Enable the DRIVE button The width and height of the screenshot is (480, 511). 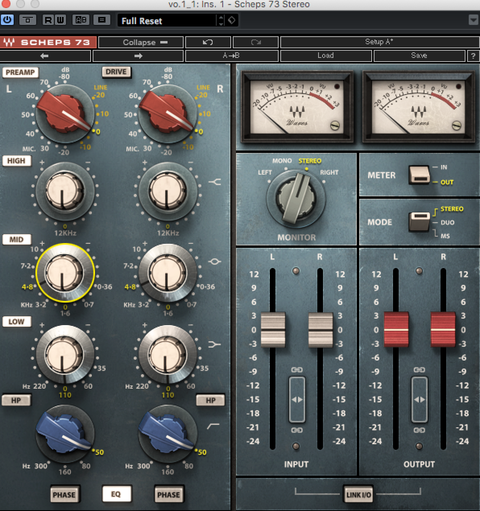(116, 72)
